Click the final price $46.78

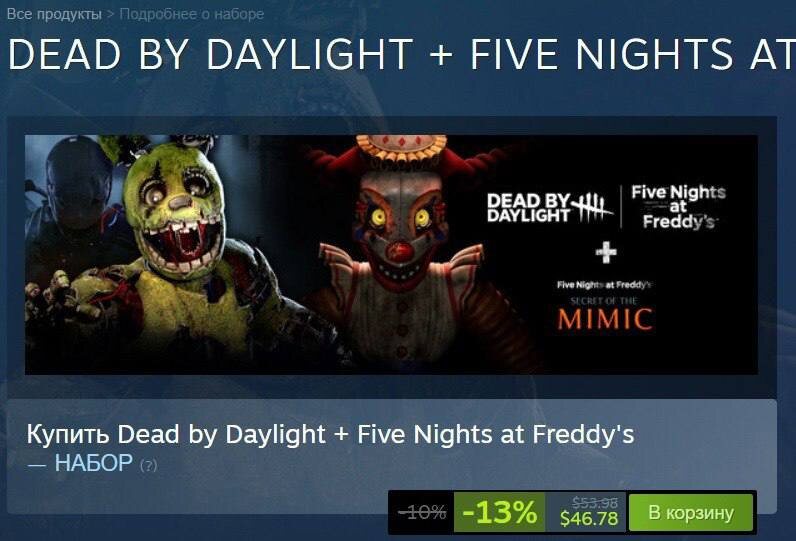click(x=589, y=518)
